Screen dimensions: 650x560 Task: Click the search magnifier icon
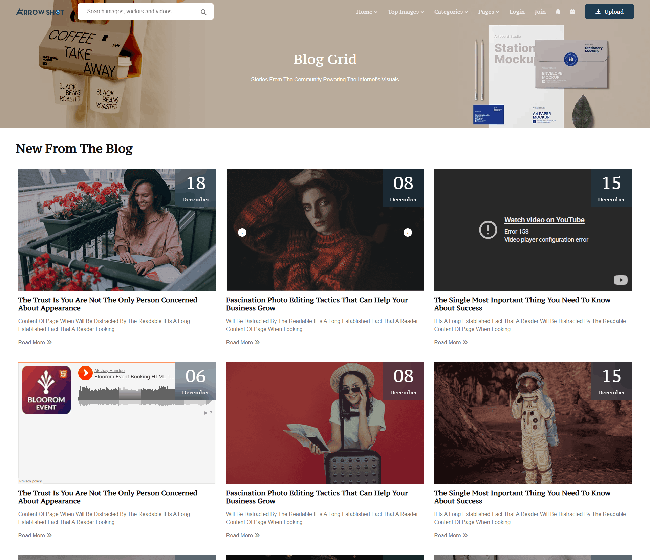point(203,13)
